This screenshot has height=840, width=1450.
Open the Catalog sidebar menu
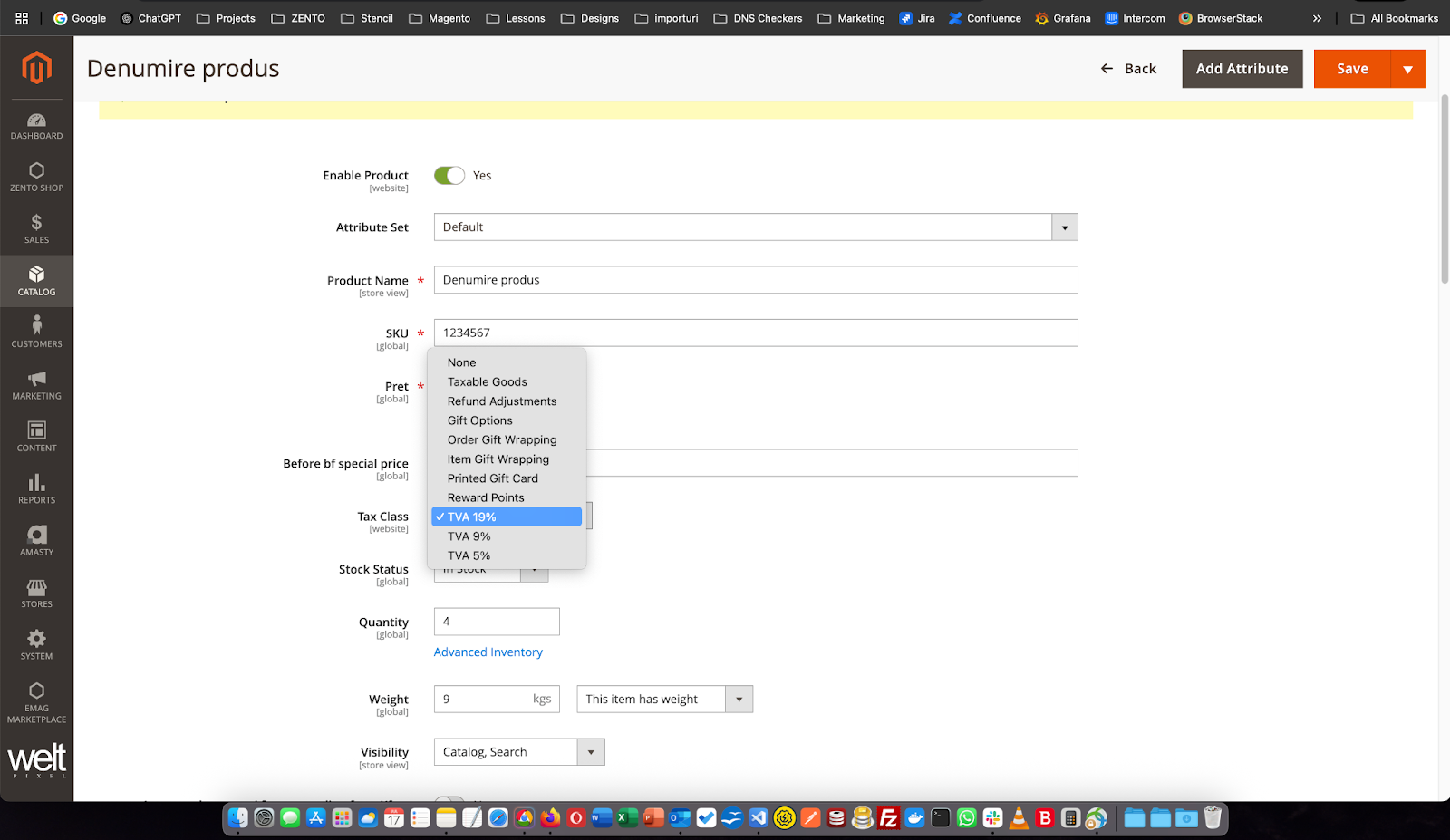36,281
